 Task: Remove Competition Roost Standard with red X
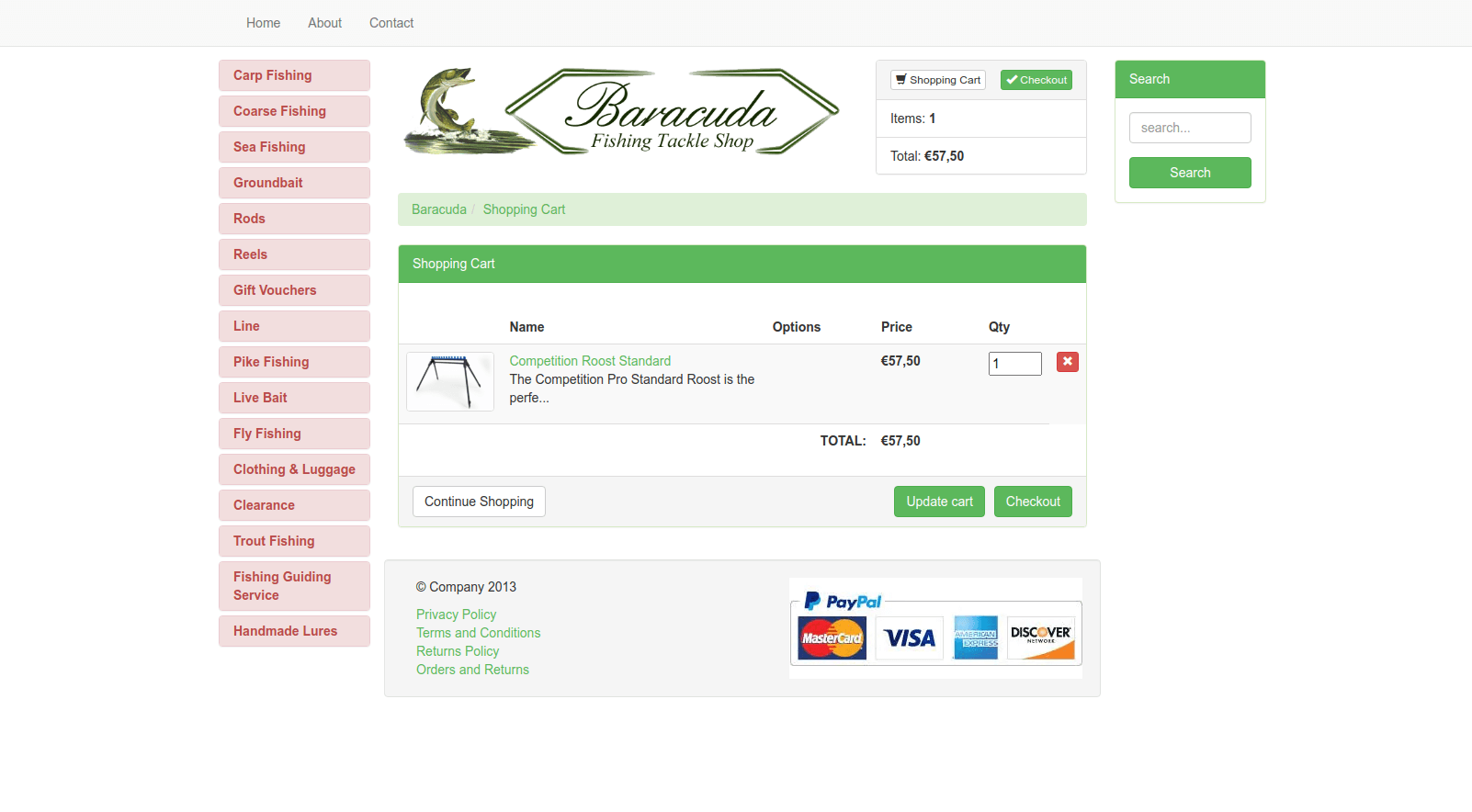click(x=1067, y=362)
